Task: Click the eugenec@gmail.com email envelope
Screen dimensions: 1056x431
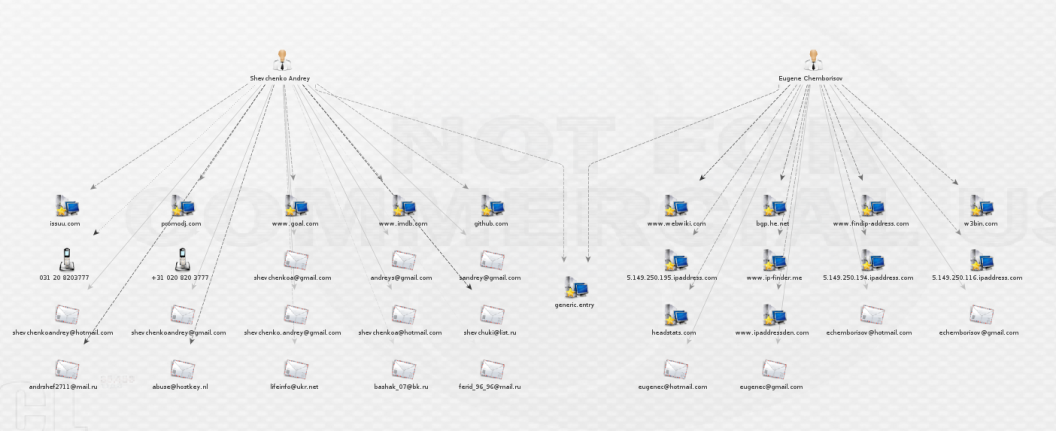Action: (774, 369)
